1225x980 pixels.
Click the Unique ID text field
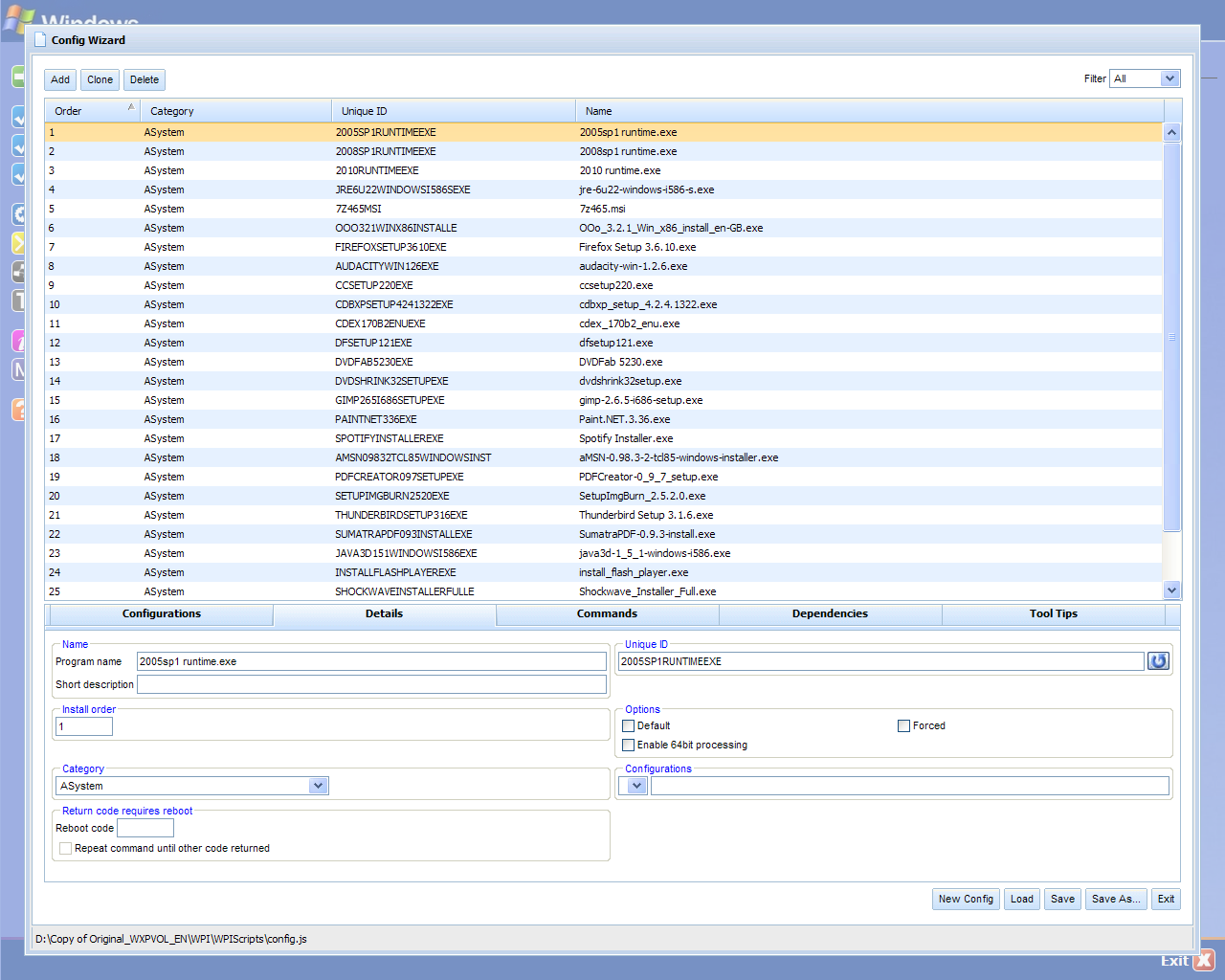881,661
